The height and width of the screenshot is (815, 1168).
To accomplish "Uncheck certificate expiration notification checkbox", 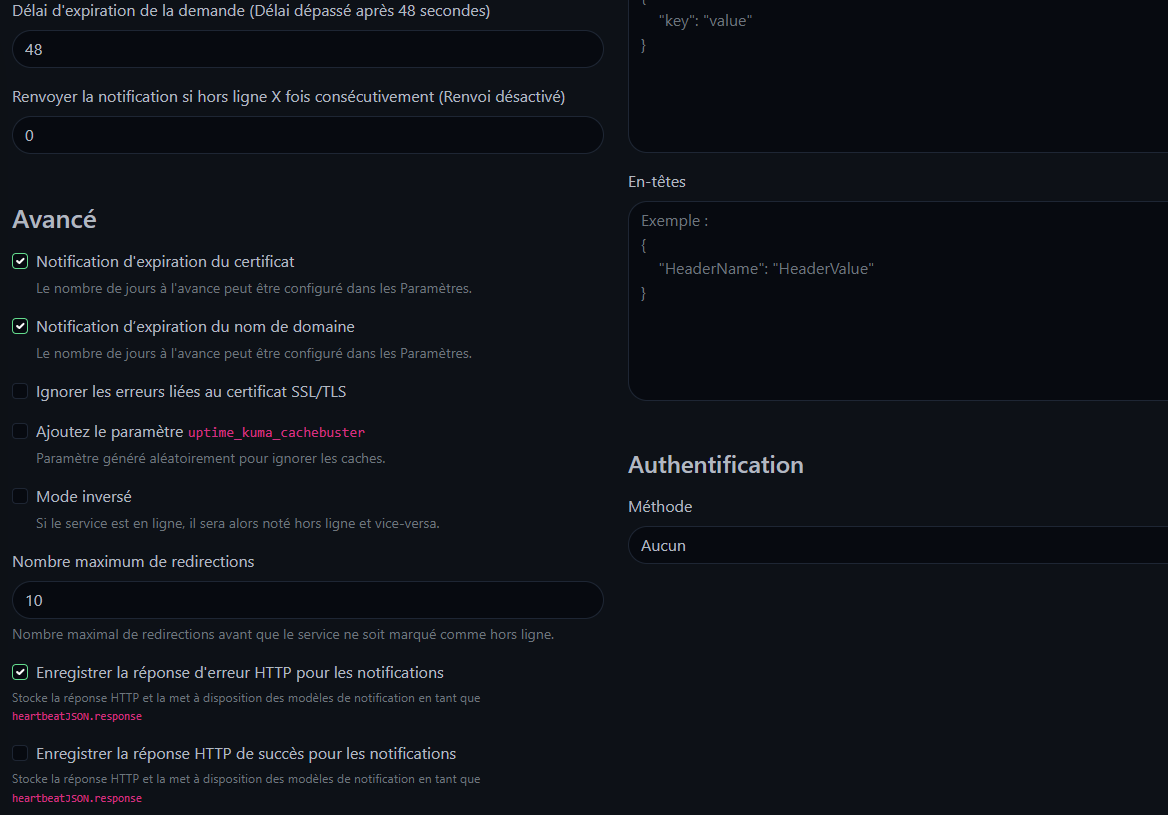I will click(20, 262).
